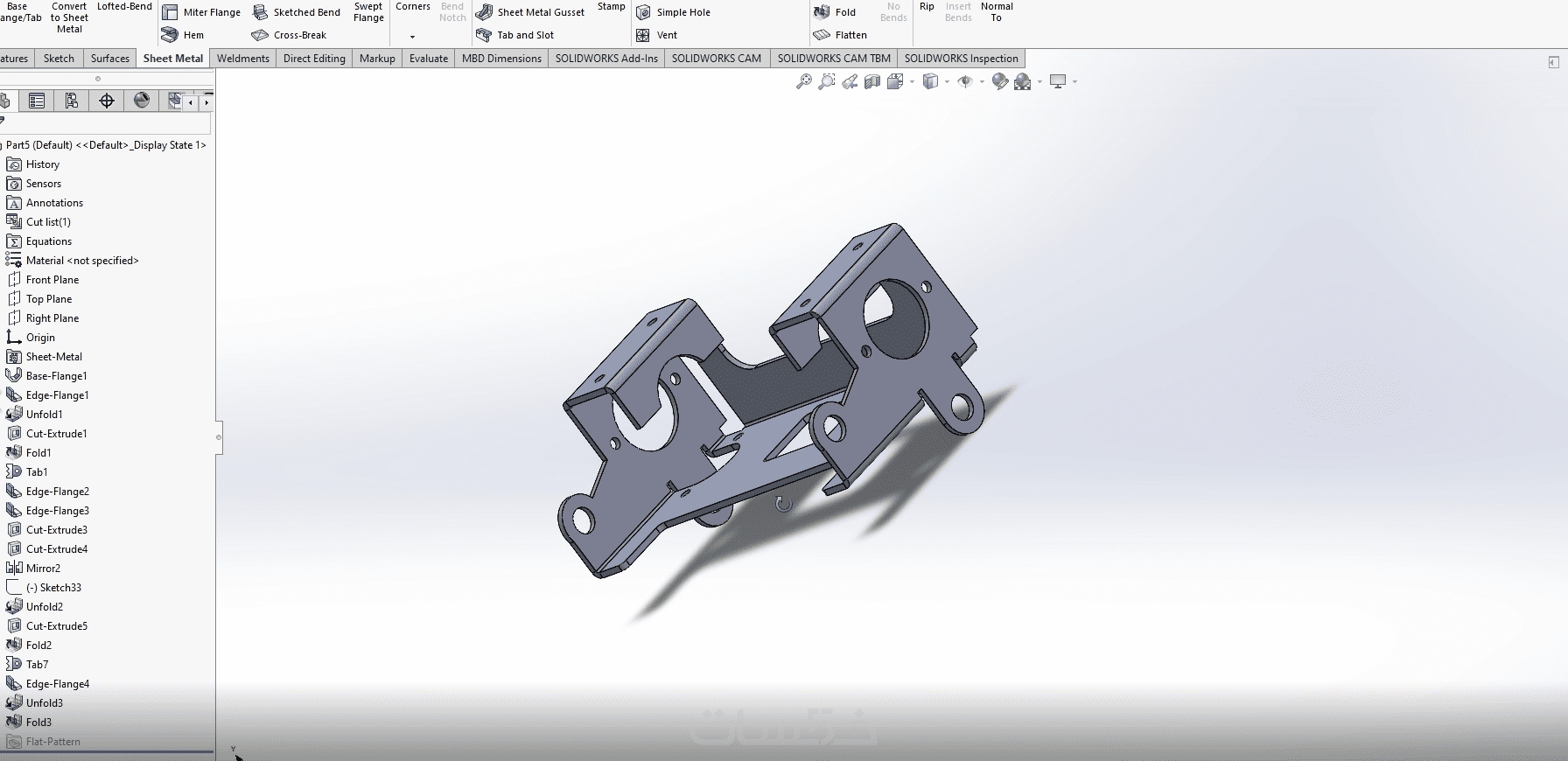Screen dimensions: 1568x761
Task: Select the Hem tool
Action: pyautogui.click(x=183, y=35)
